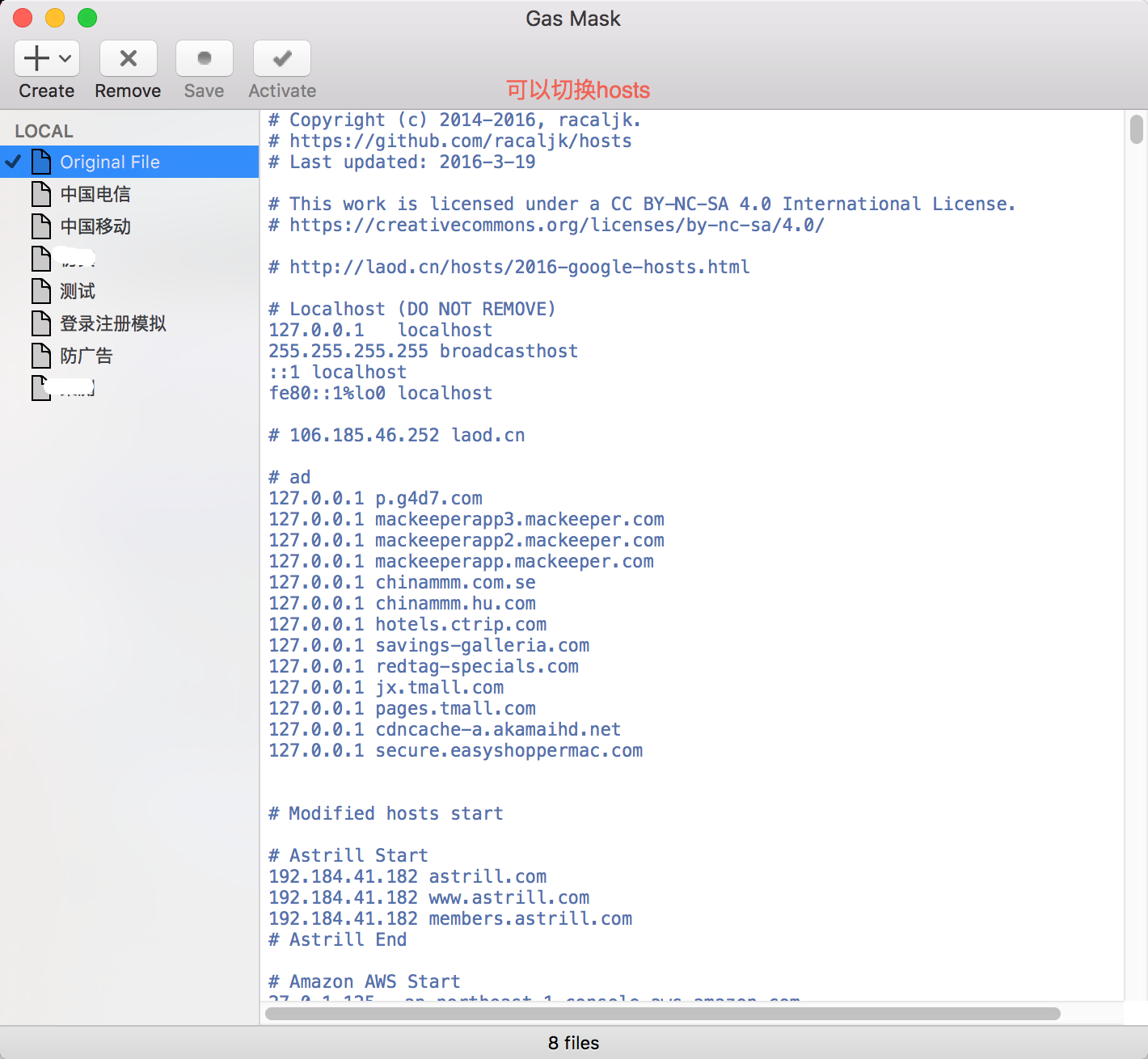Open the Create dropdown chevron

click(x=65, y=58)
